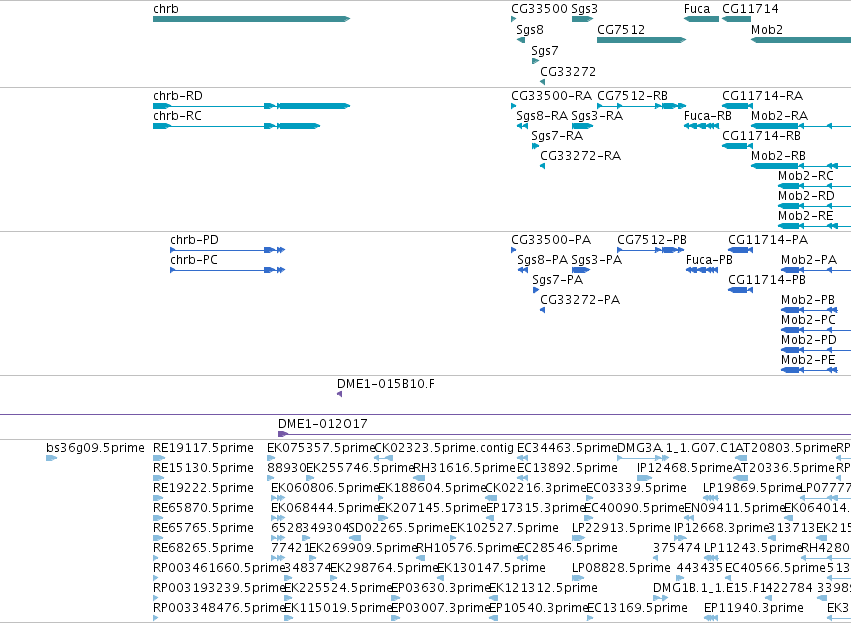
Task: Click the CG33500 gene arrow glyph
Action: [513, 19]
